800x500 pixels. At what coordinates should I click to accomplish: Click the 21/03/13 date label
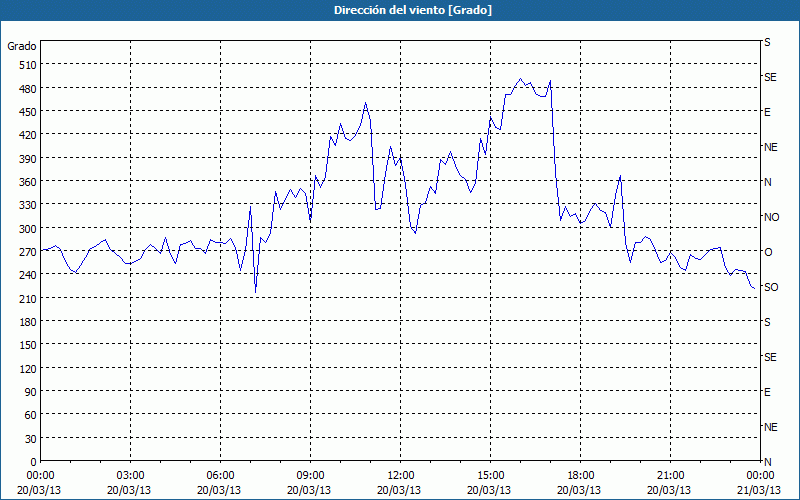[760, 490]
